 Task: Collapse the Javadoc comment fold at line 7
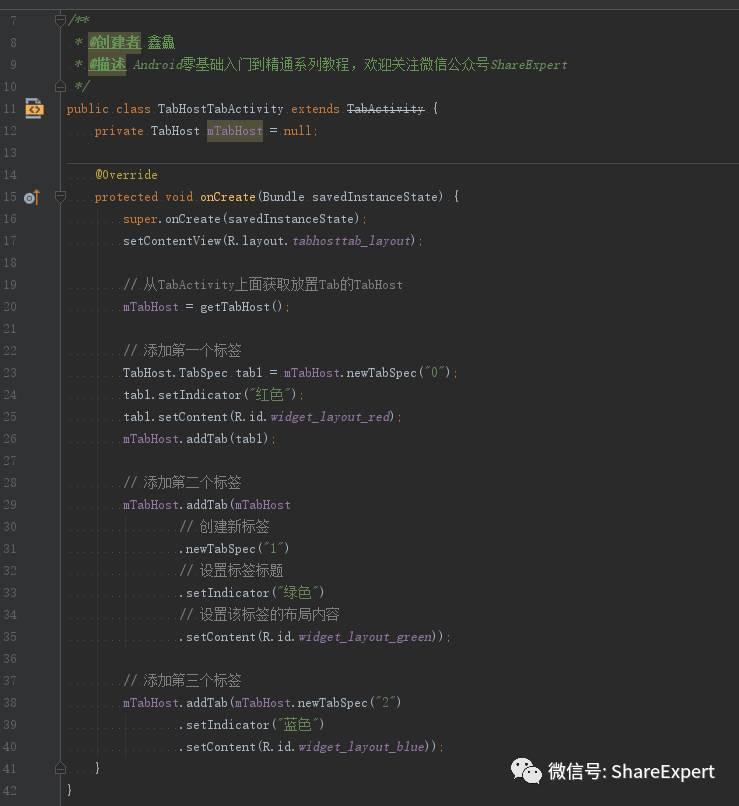[x=60, y=20]
